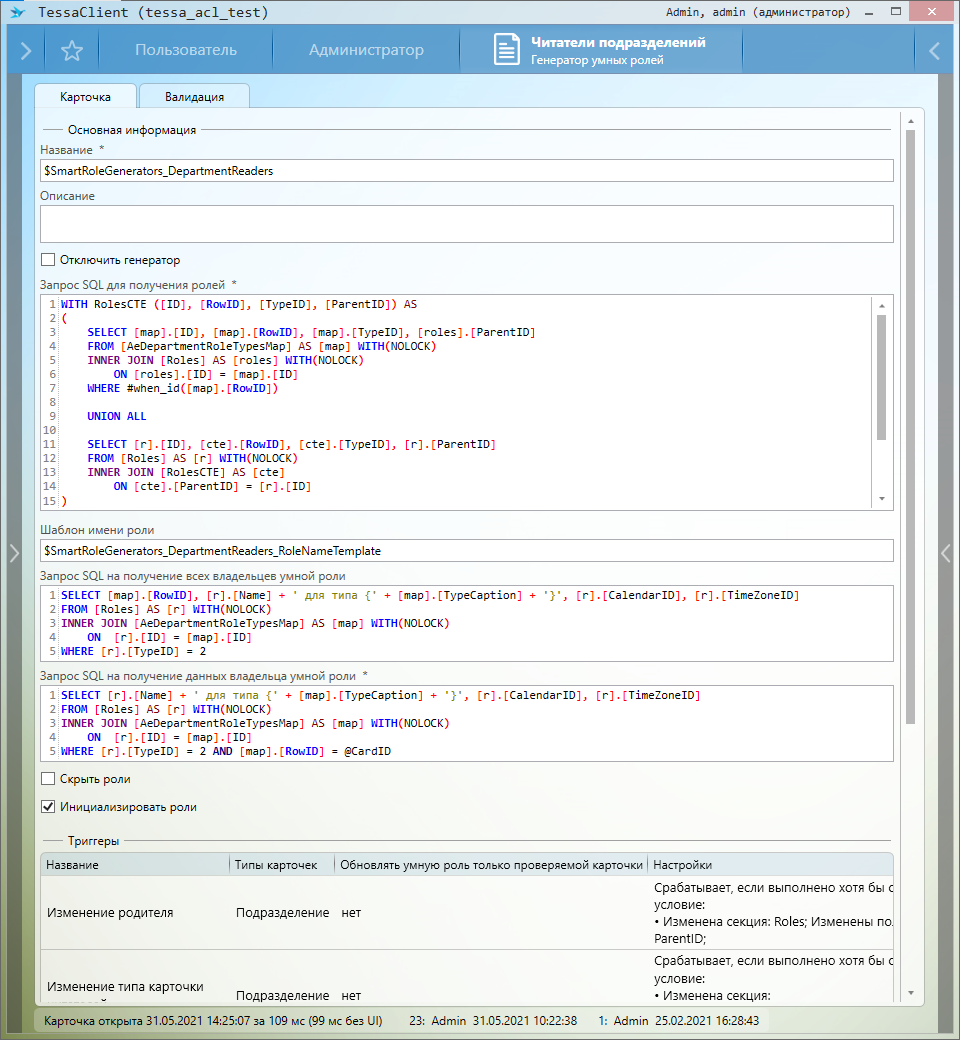Click the 'Название' text field
The image size is (960, 1040).
(x=466, y=171)
